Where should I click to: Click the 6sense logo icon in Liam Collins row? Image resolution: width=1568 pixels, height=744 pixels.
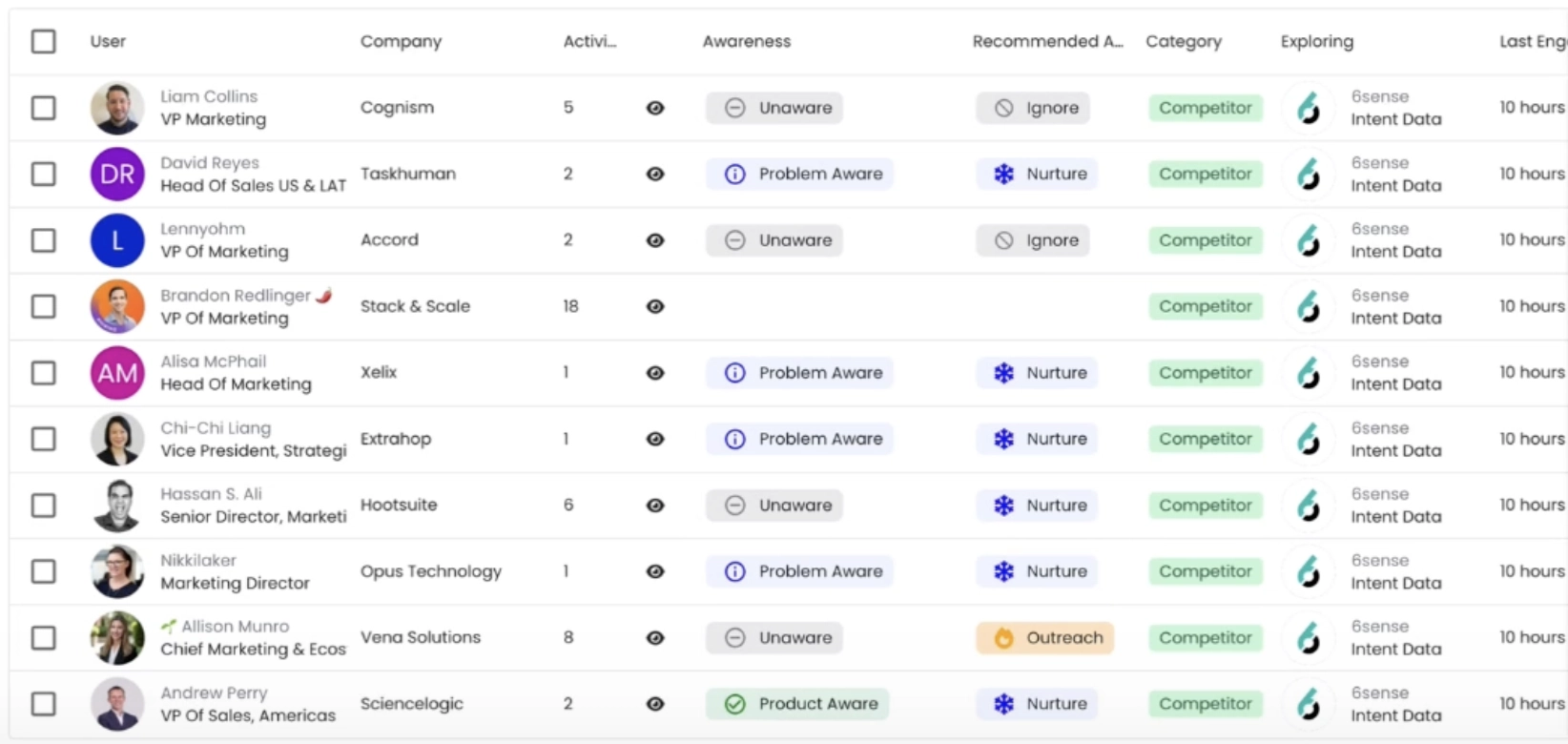[x=1309, y=108]
